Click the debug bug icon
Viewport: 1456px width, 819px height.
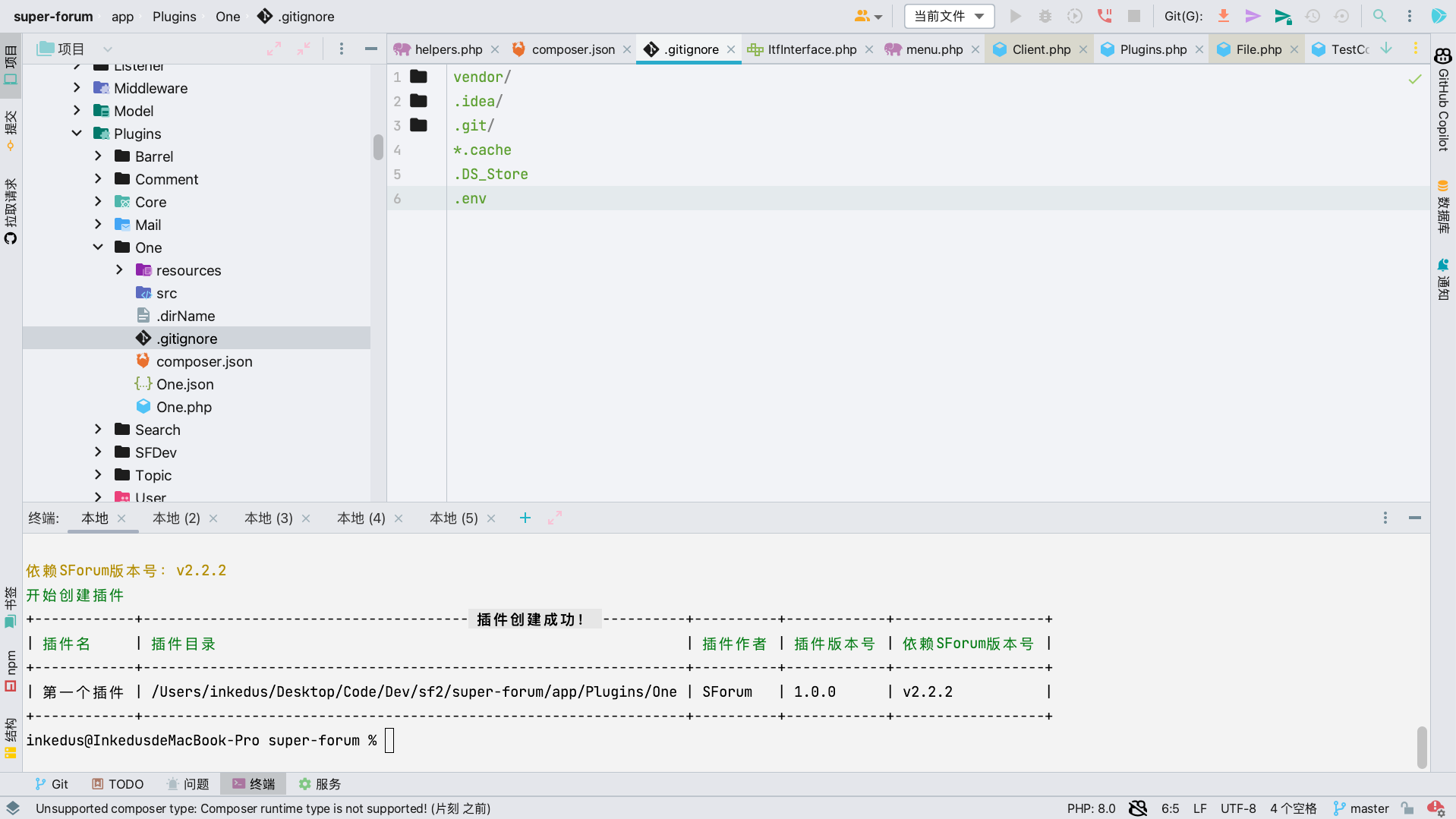click(x=1045, y=16)
